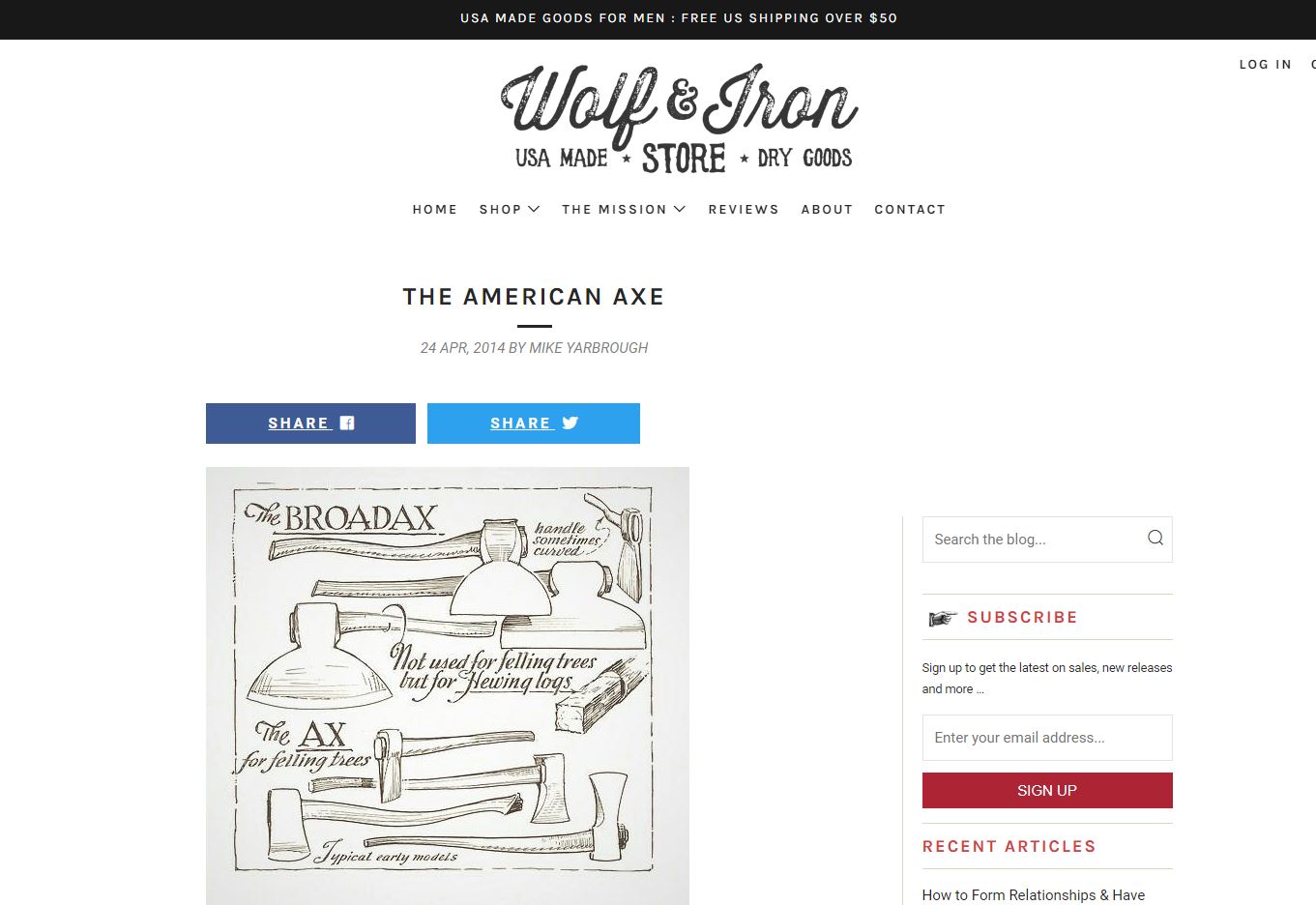Screen dimensions: 1316x905
Task: Click the Wolf & Iron Store logo
Action: click(x=680, y=119)
